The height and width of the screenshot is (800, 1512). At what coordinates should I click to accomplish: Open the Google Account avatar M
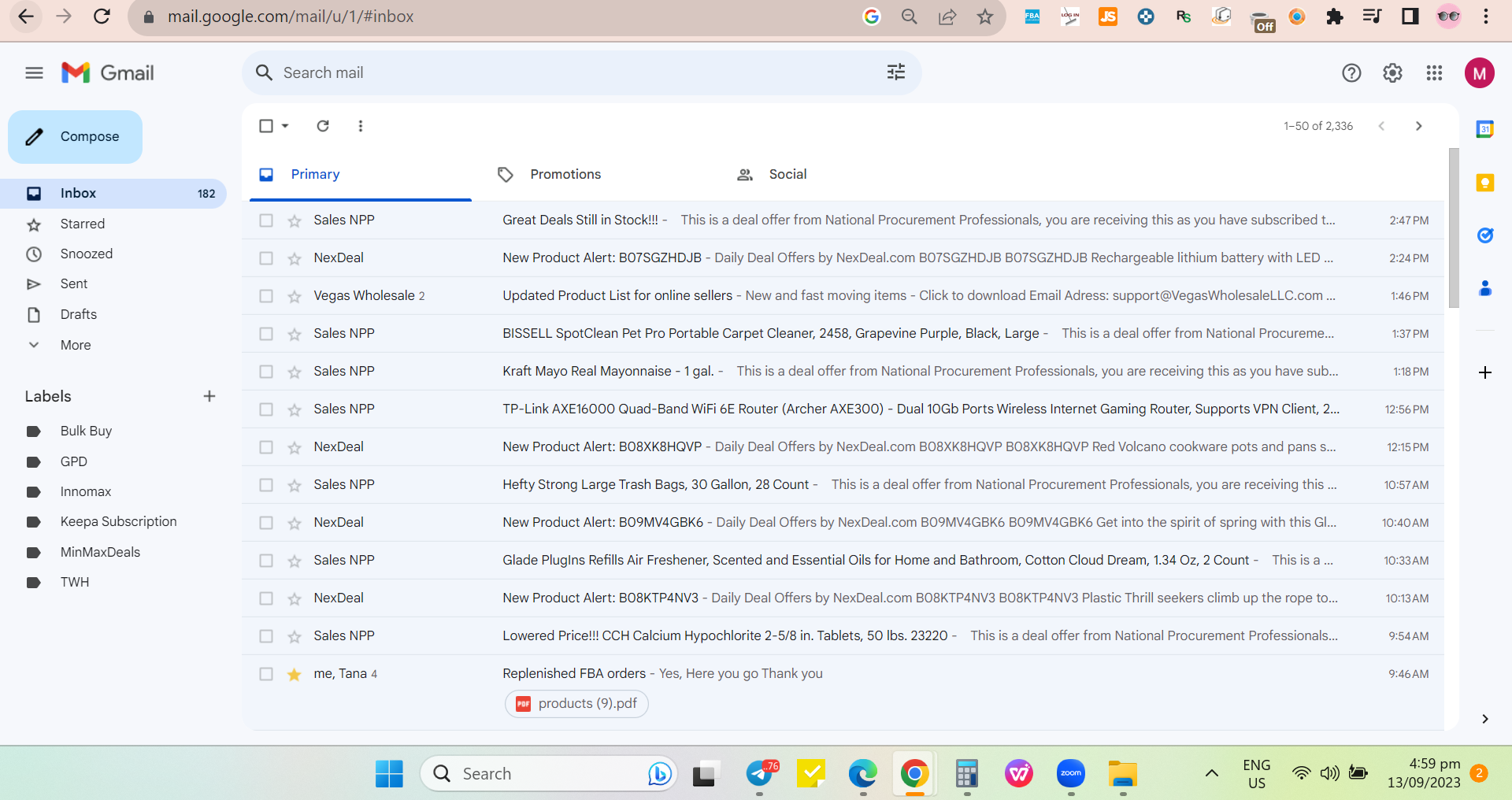click(x=1480, y=73)
